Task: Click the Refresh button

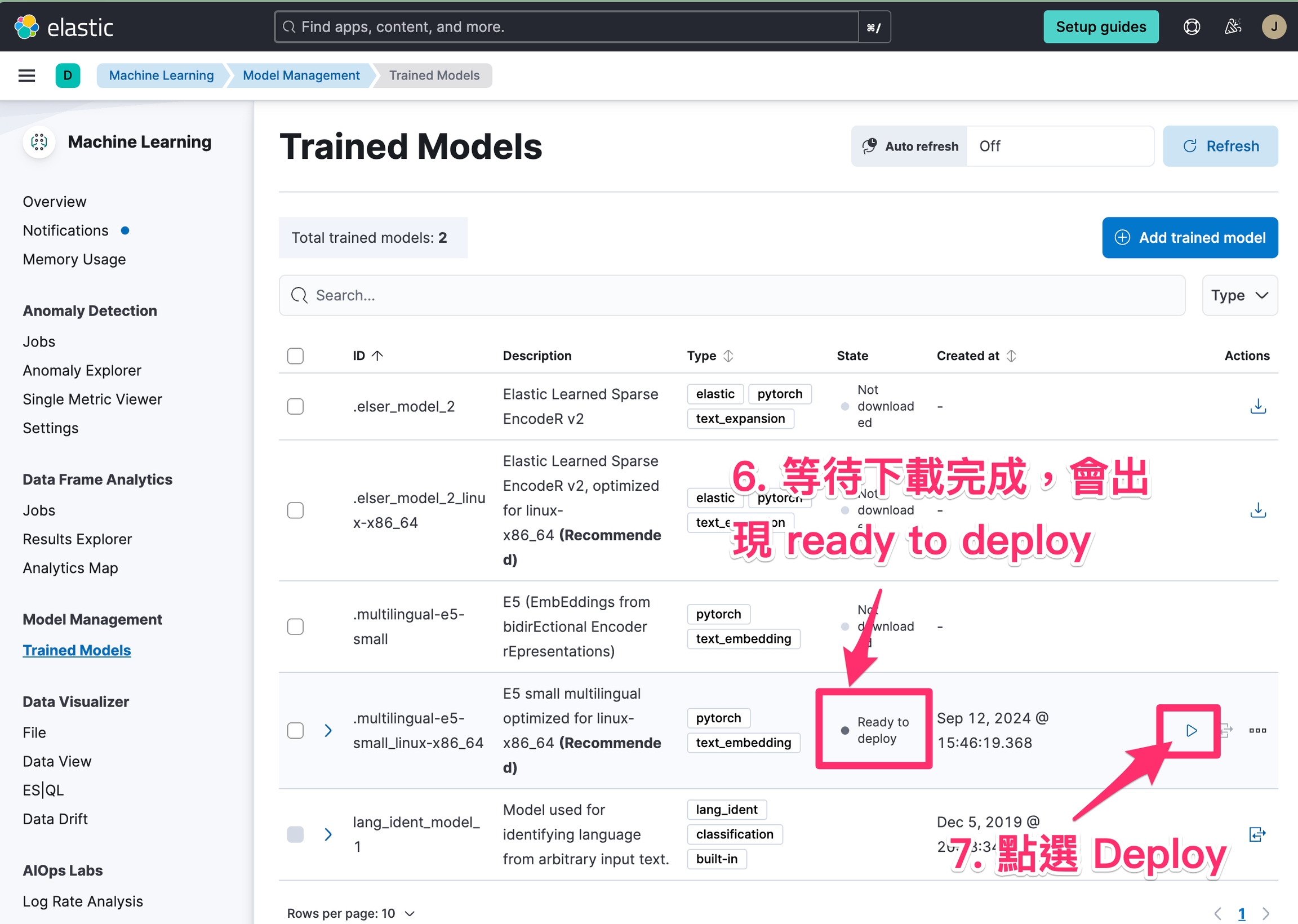Action: tap(1220, 146)
